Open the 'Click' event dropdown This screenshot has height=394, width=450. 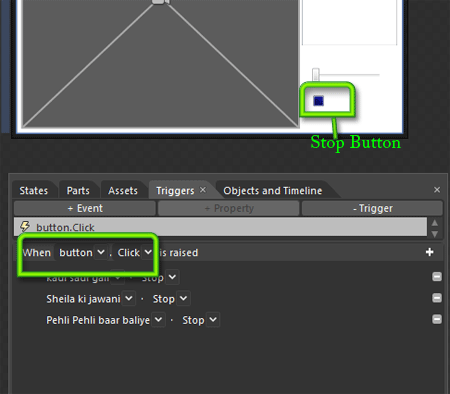[x=148, y=252]
